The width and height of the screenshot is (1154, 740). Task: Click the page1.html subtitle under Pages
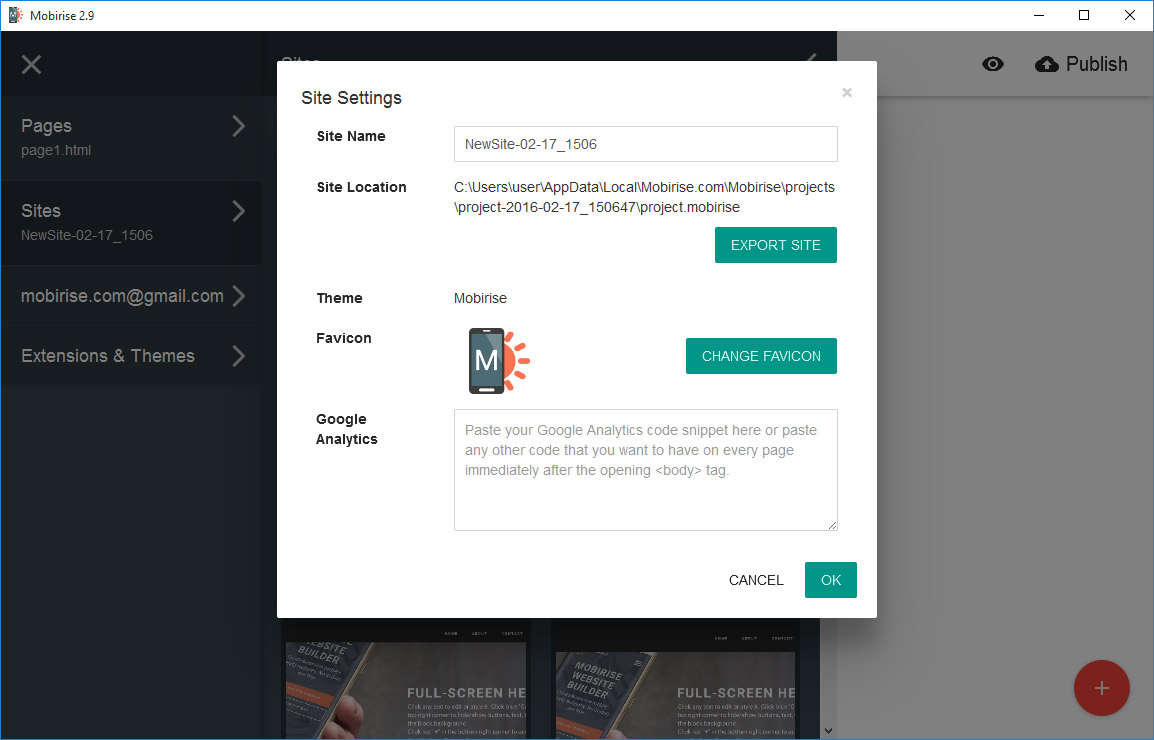56,150
